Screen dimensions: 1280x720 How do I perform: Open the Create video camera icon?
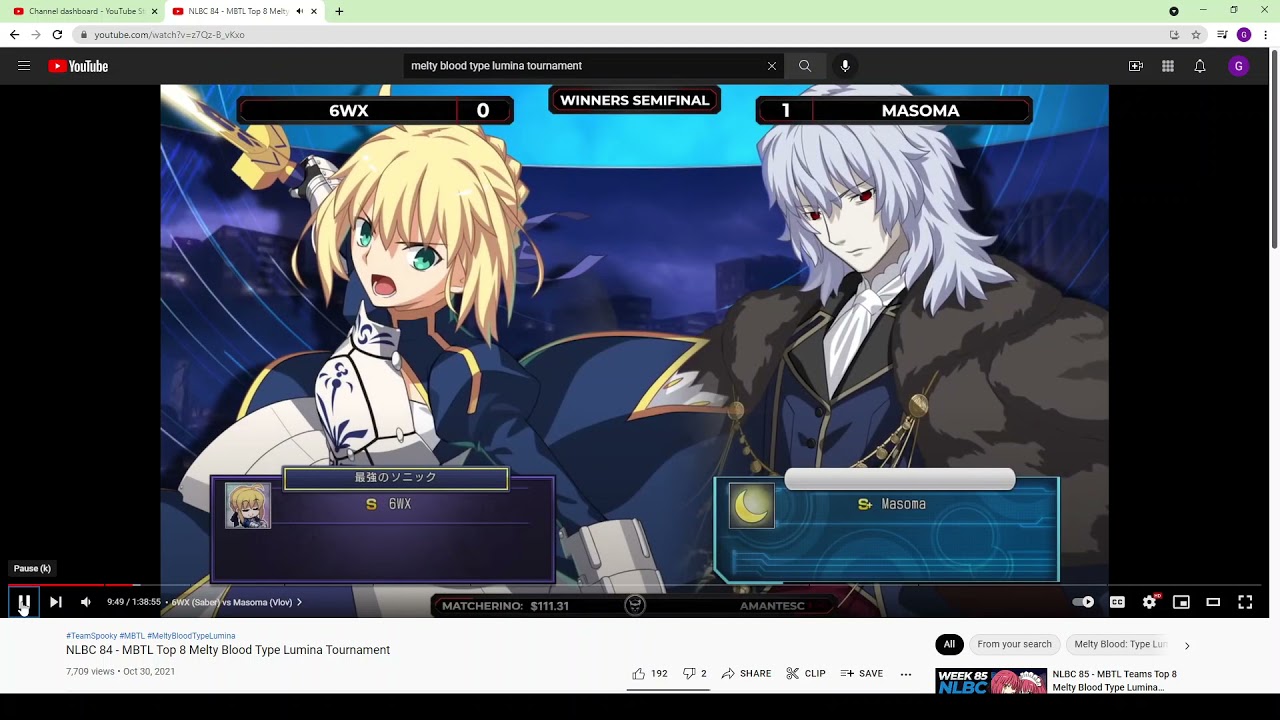point(1136,66)
